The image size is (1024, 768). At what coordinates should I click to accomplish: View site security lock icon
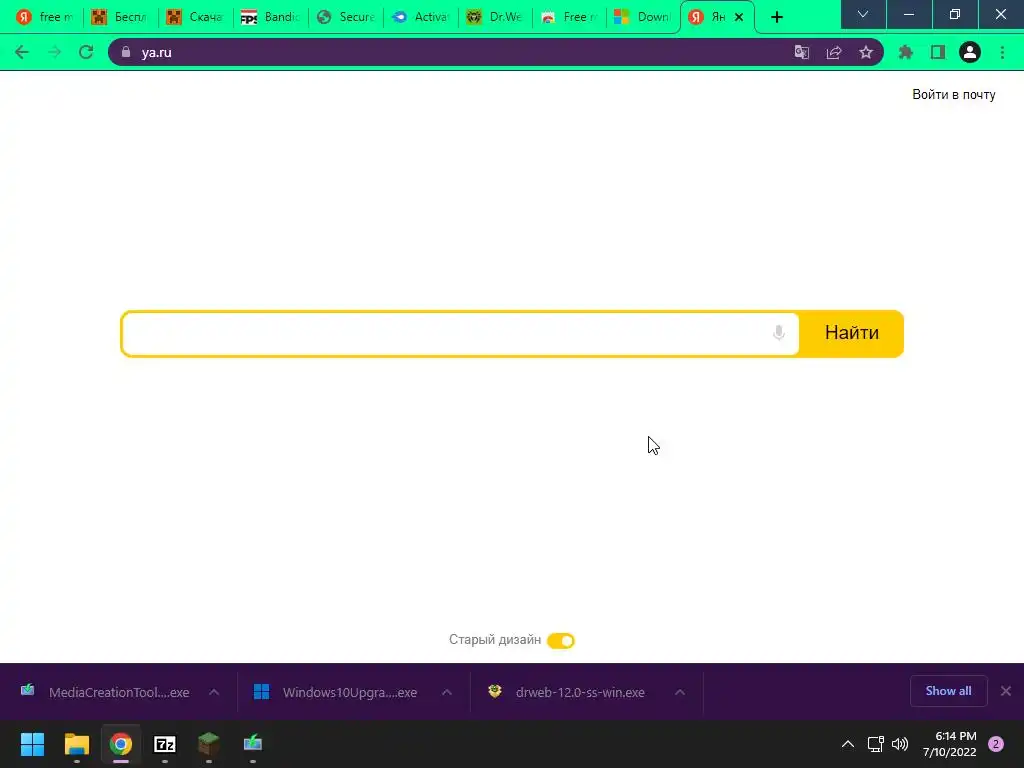click(126, 52)
